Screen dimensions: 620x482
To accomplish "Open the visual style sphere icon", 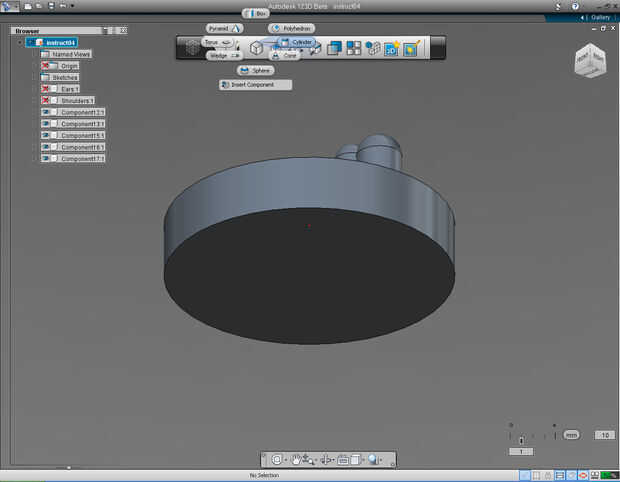I will (x=372, y=459).
